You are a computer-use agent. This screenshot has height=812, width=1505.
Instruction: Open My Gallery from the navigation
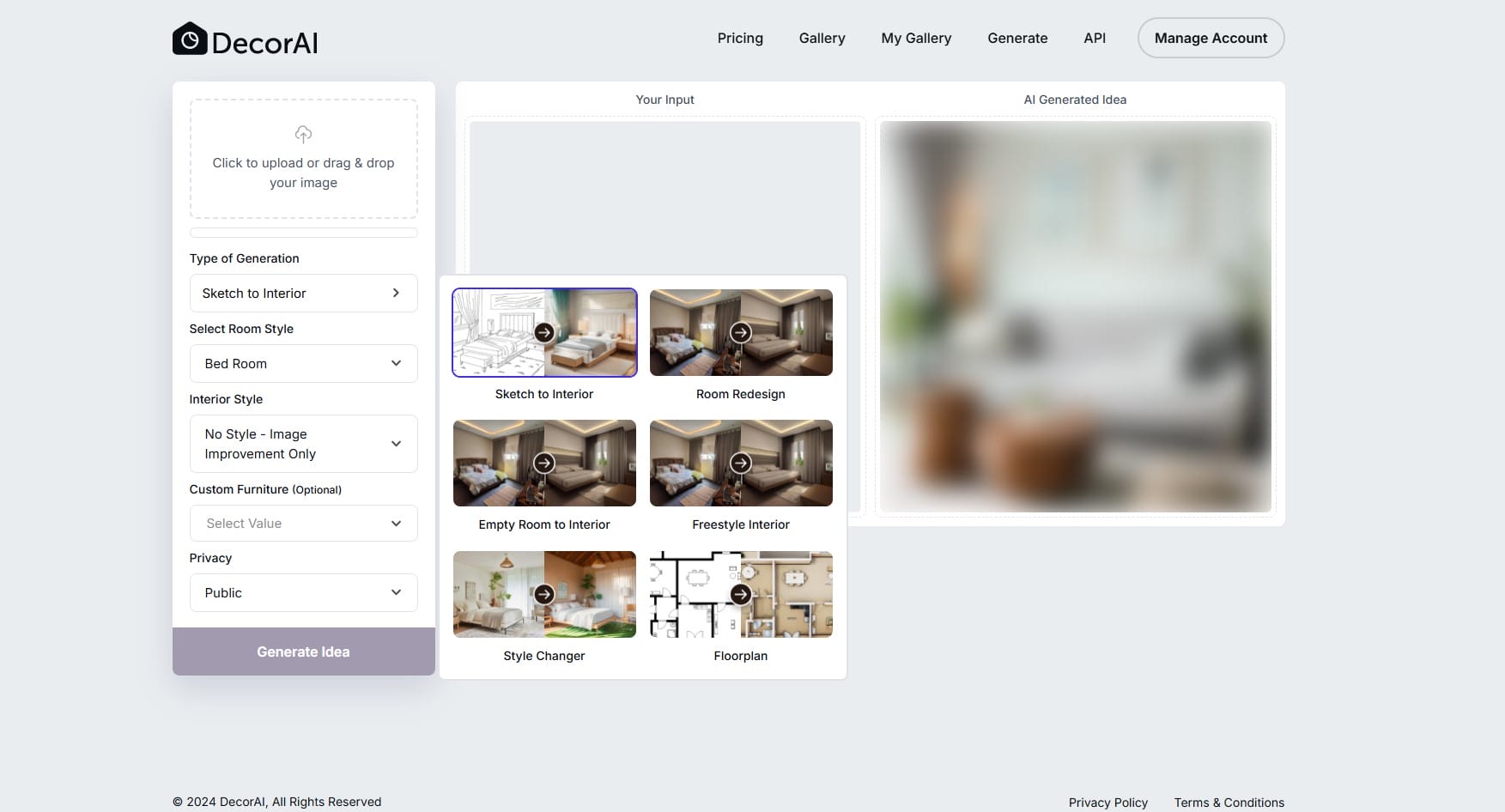tap(916, 39)
